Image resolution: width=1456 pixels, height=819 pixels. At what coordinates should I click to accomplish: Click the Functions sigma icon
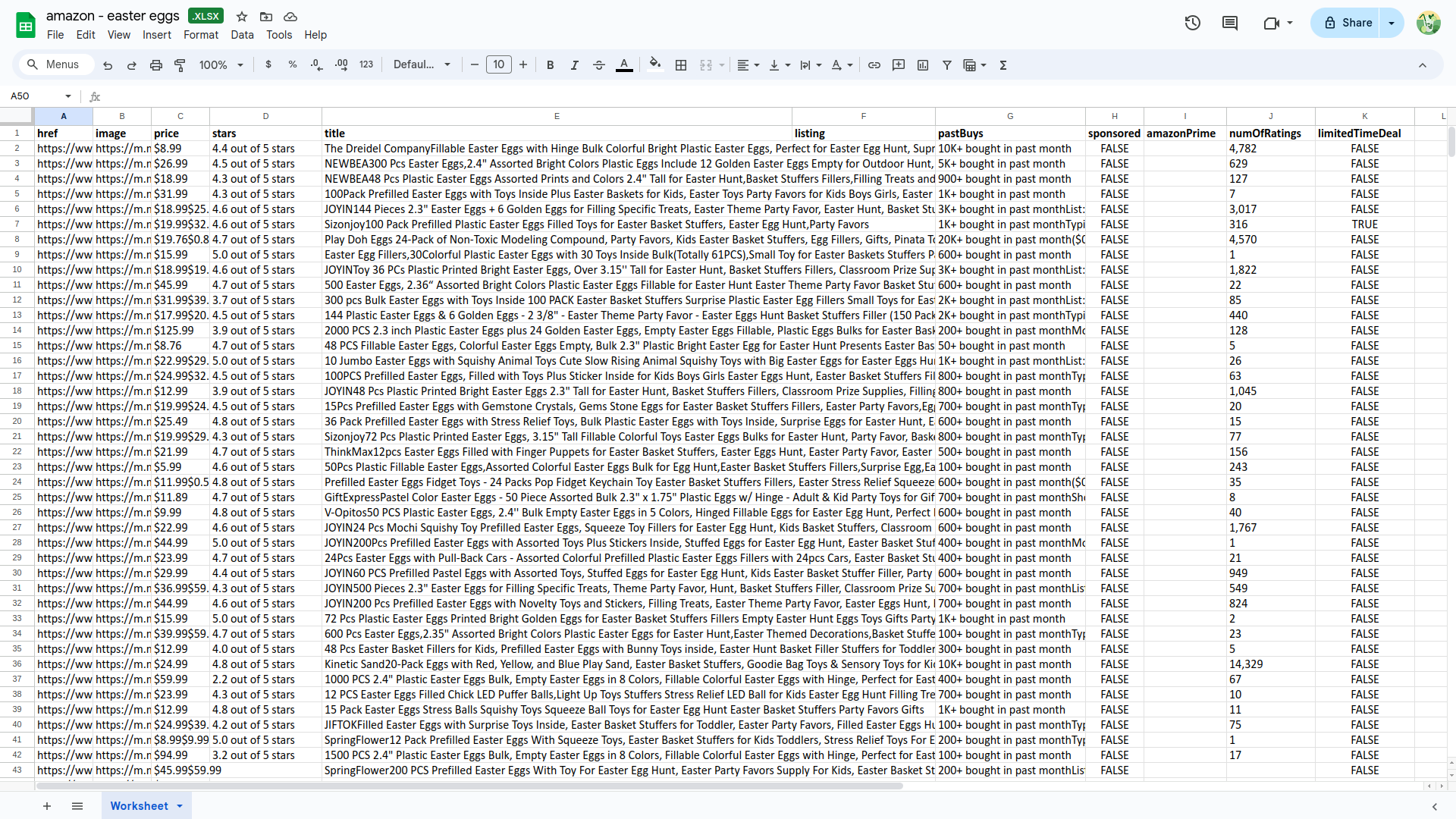click(x=1003, y=65)
